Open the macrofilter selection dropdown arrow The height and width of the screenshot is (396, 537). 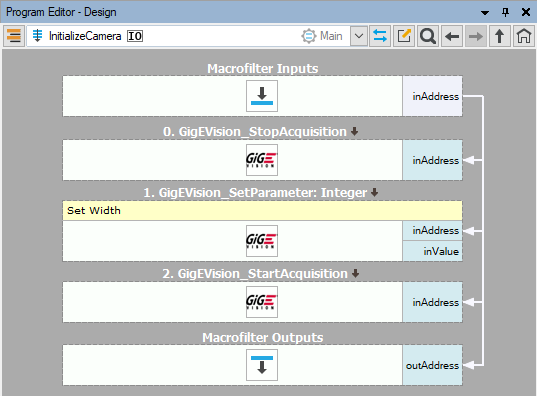coord(359,36)
